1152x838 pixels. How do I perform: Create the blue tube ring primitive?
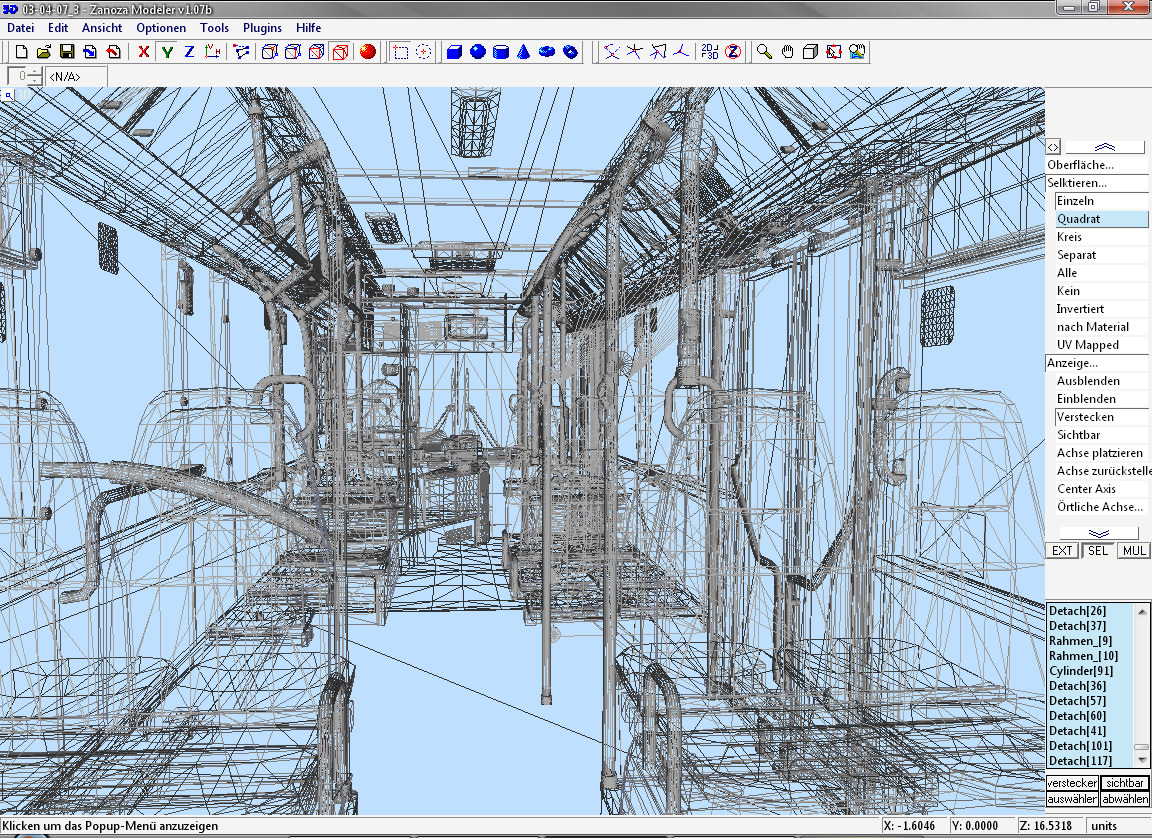[571, 51]
